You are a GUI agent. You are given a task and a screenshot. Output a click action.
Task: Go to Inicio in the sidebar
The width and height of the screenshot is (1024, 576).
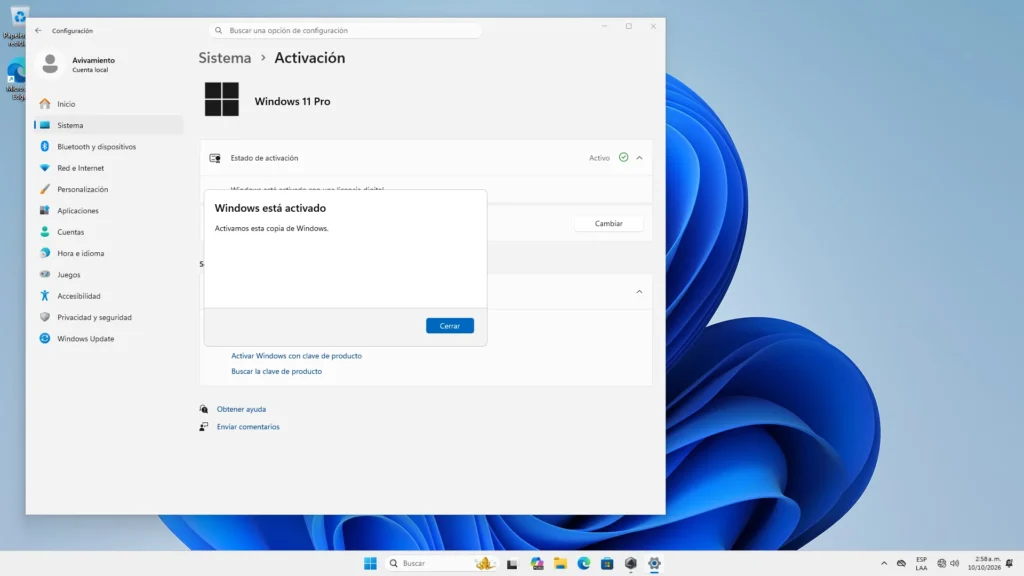[108, 104]
